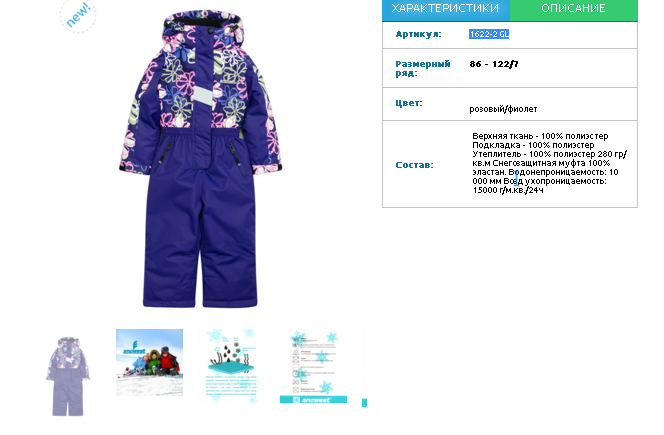Click the hood of the snowsuit photo
This screenshot has height=435, width=664.
(202, 28)
